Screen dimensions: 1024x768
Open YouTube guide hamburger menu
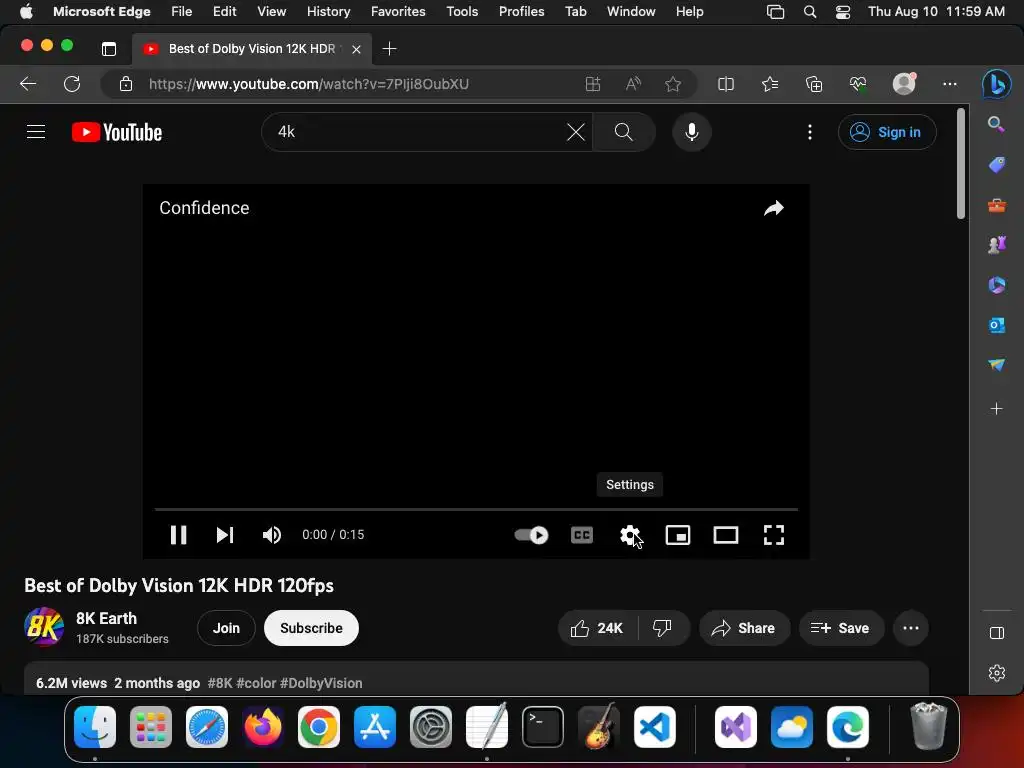coord(36,132)
